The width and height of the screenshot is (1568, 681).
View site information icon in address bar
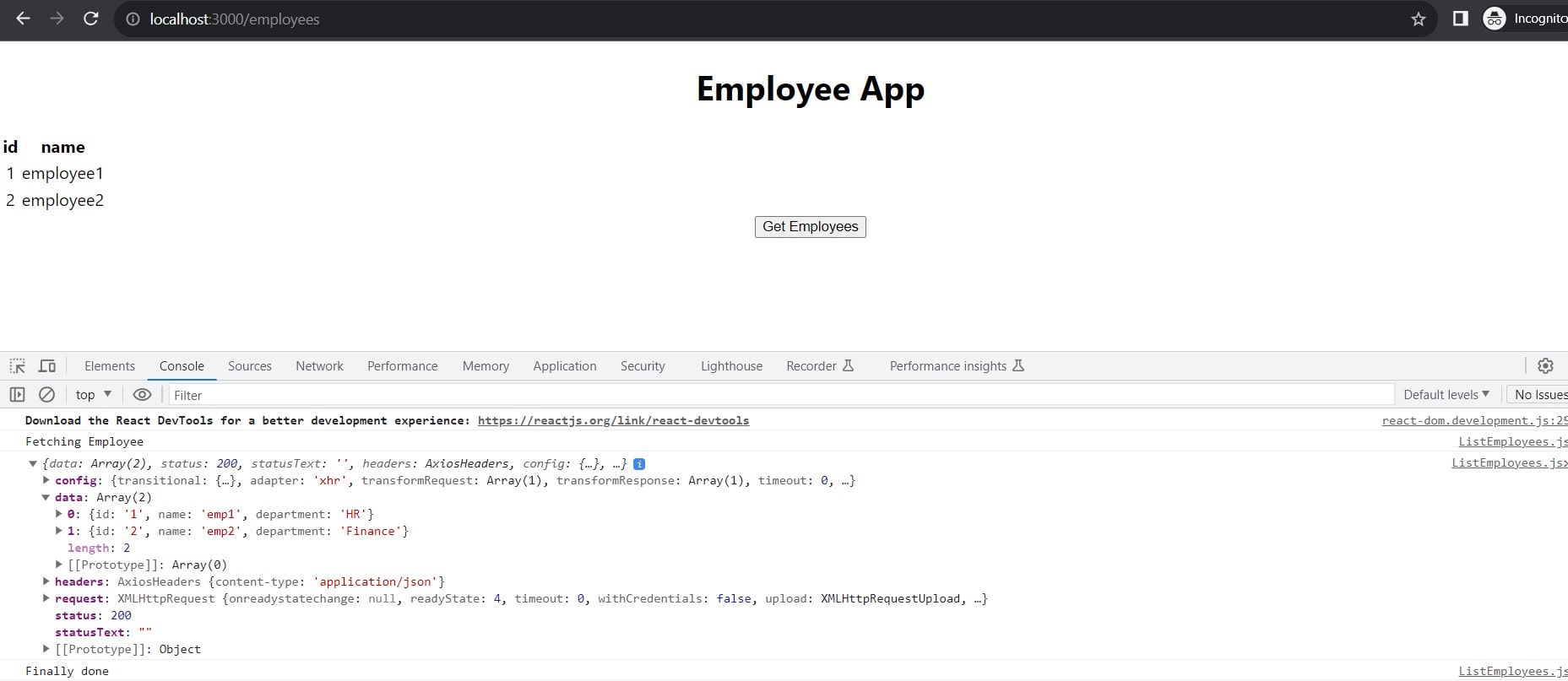point(132,19)
